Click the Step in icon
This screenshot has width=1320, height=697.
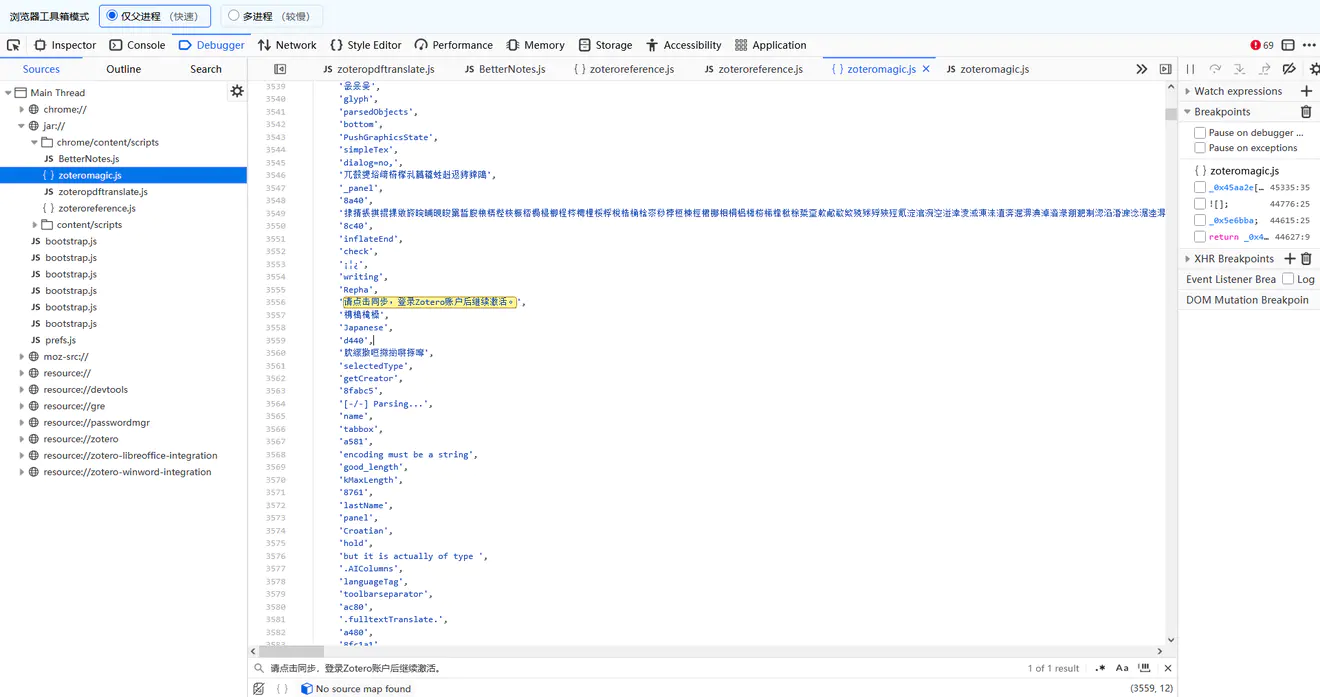(x=1237, y=68)
